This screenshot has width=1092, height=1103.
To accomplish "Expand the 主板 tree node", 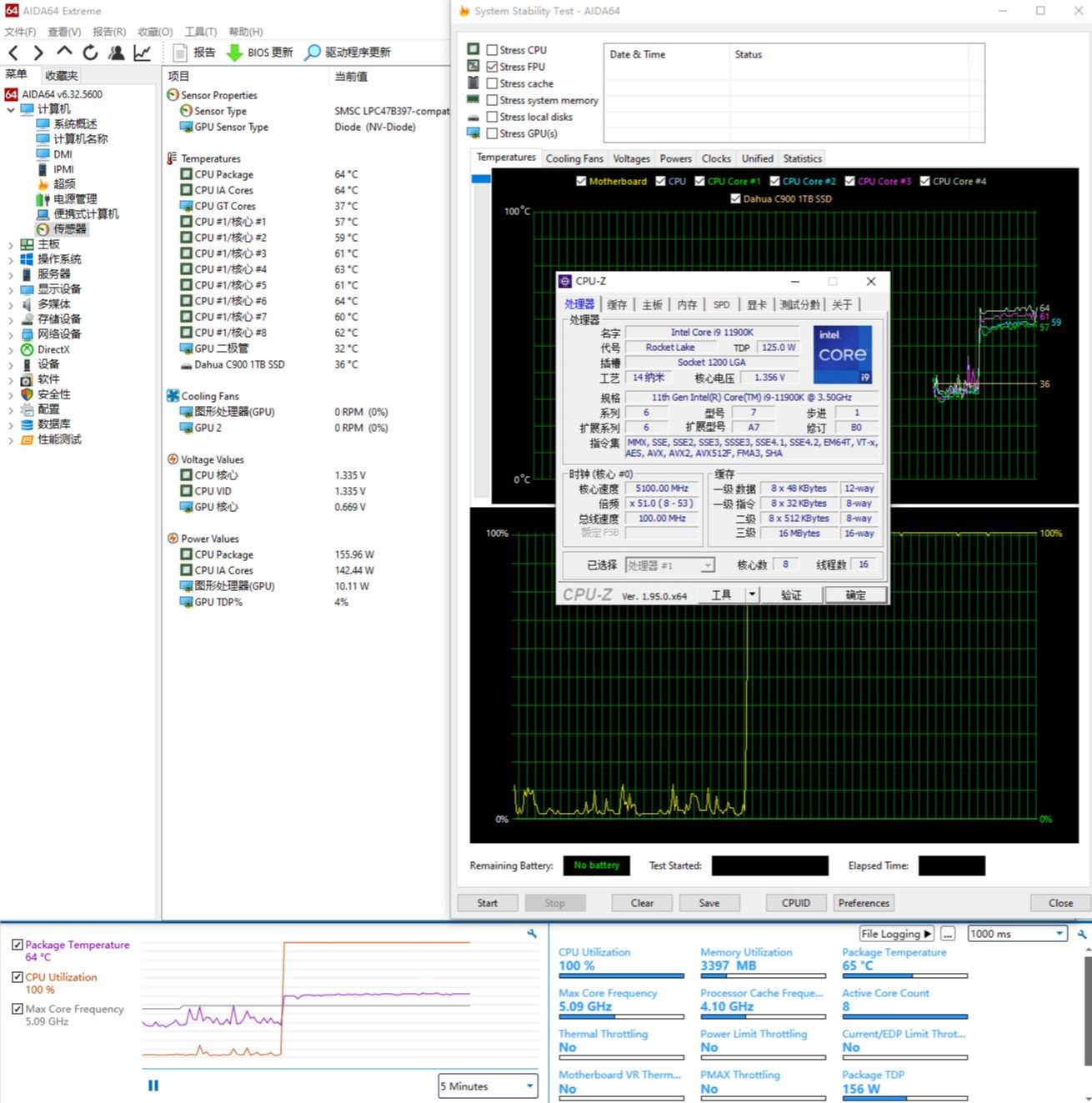I will (10, 244).
